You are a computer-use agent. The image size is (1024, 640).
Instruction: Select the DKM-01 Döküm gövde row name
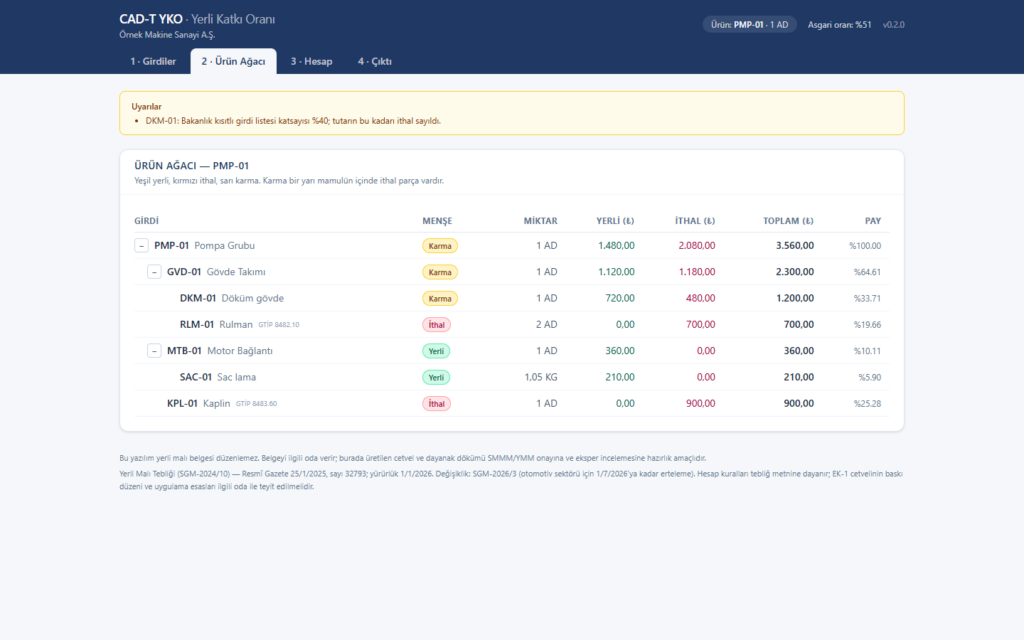(232, 298)
